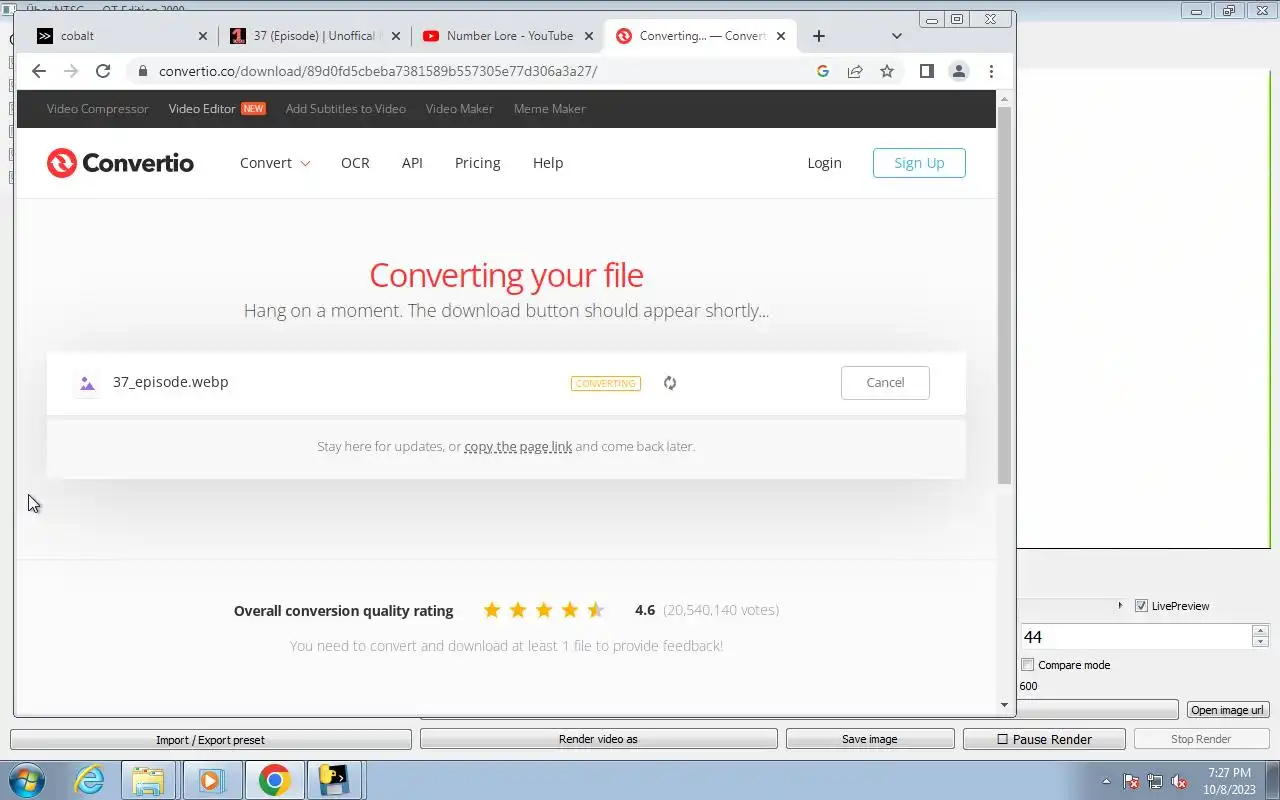Reload the Convertio page
This screenshot has height=800, width=1280.
102,71
